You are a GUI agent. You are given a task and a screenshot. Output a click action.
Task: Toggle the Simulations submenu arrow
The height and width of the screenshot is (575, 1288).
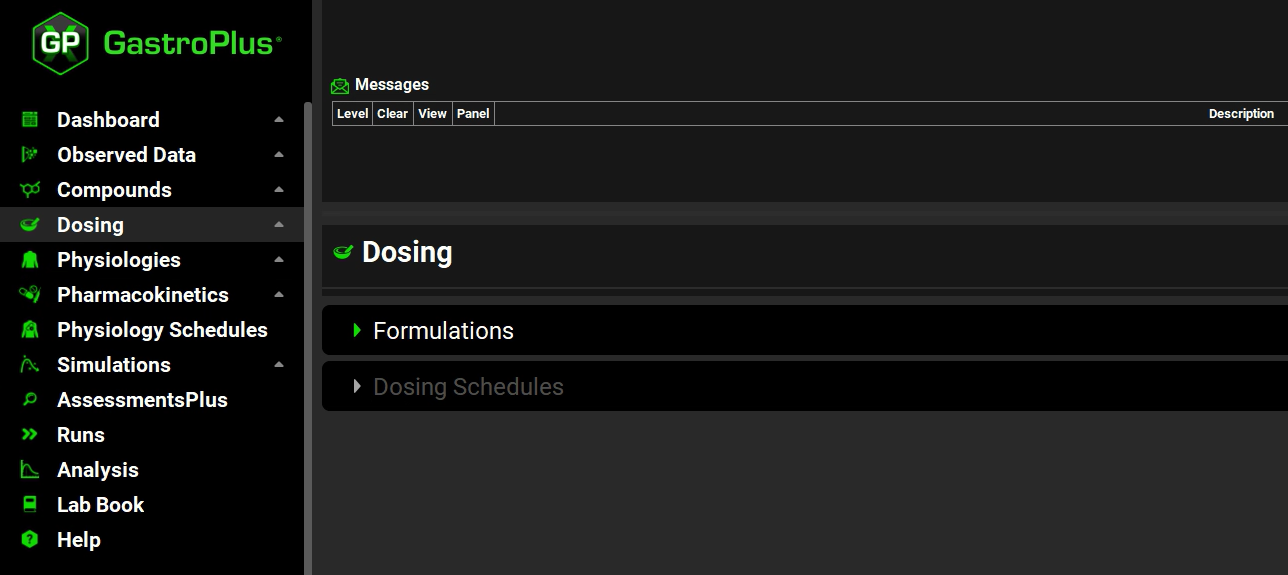click(x=279, y=365)
